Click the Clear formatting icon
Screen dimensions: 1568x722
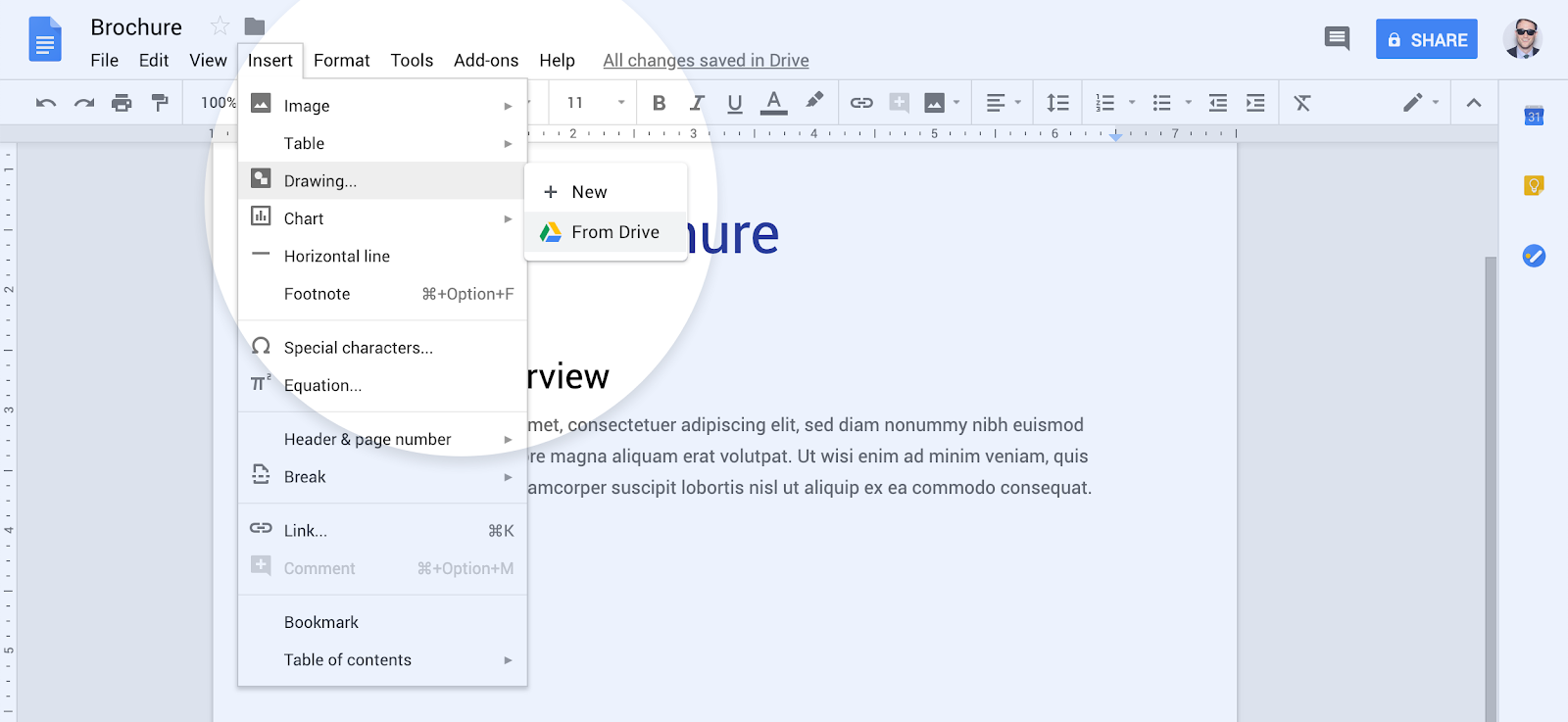(1301, 103)
